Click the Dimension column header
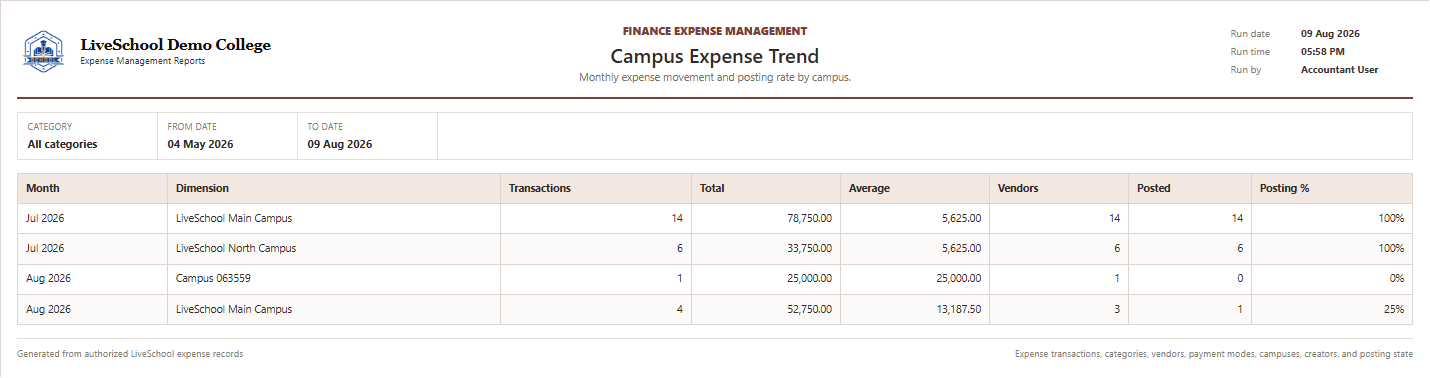Screen dimensions: 1430x378 pos(334,188)
